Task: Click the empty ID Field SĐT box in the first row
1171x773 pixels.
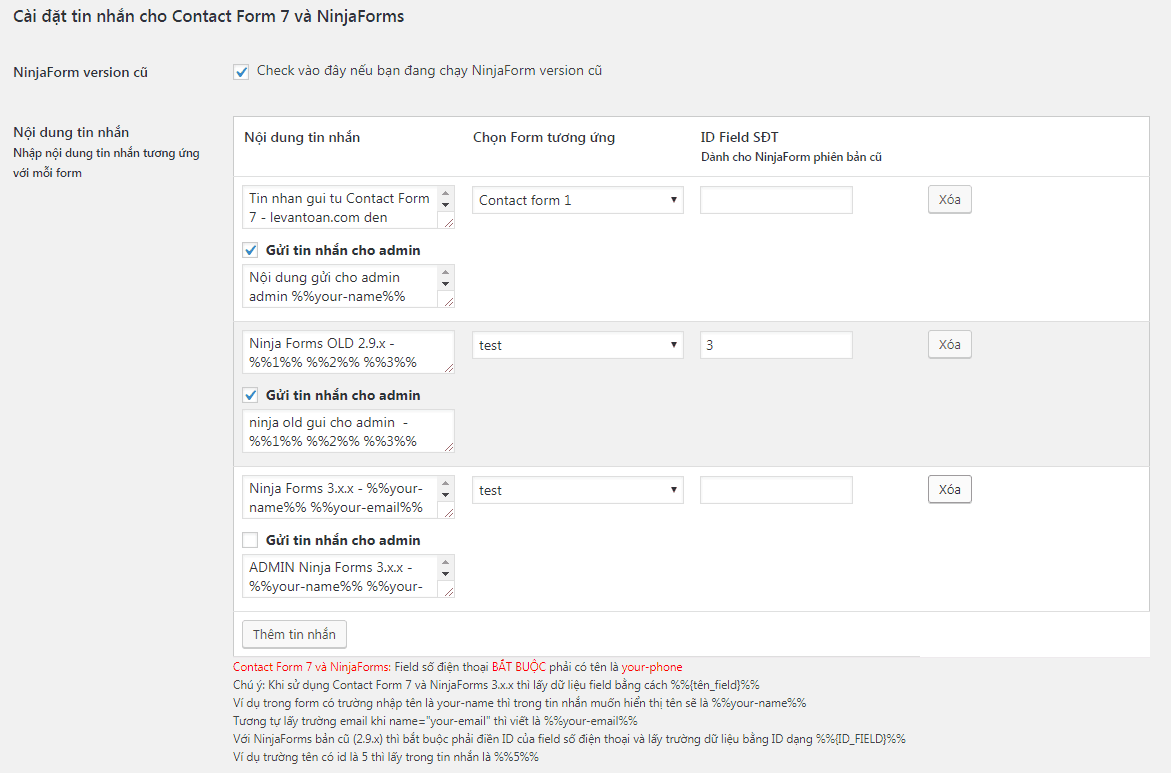Action: [776, 200]
